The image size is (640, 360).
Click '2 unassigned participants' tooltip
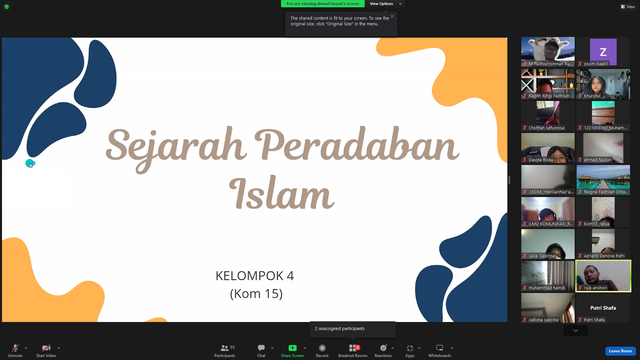353,329
